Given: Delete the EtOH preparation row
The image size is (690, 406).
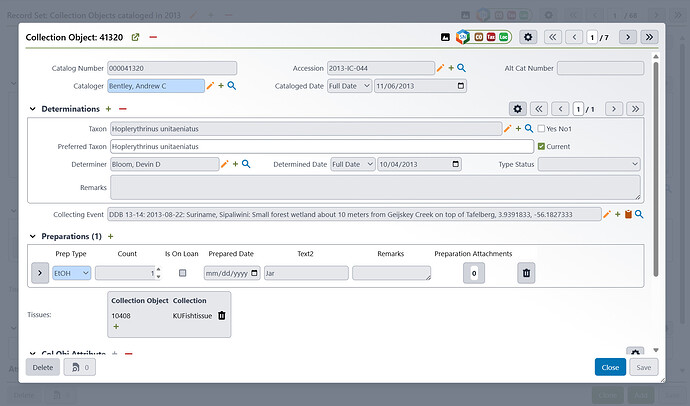Looking at the screenshot, I should point(526,273).
